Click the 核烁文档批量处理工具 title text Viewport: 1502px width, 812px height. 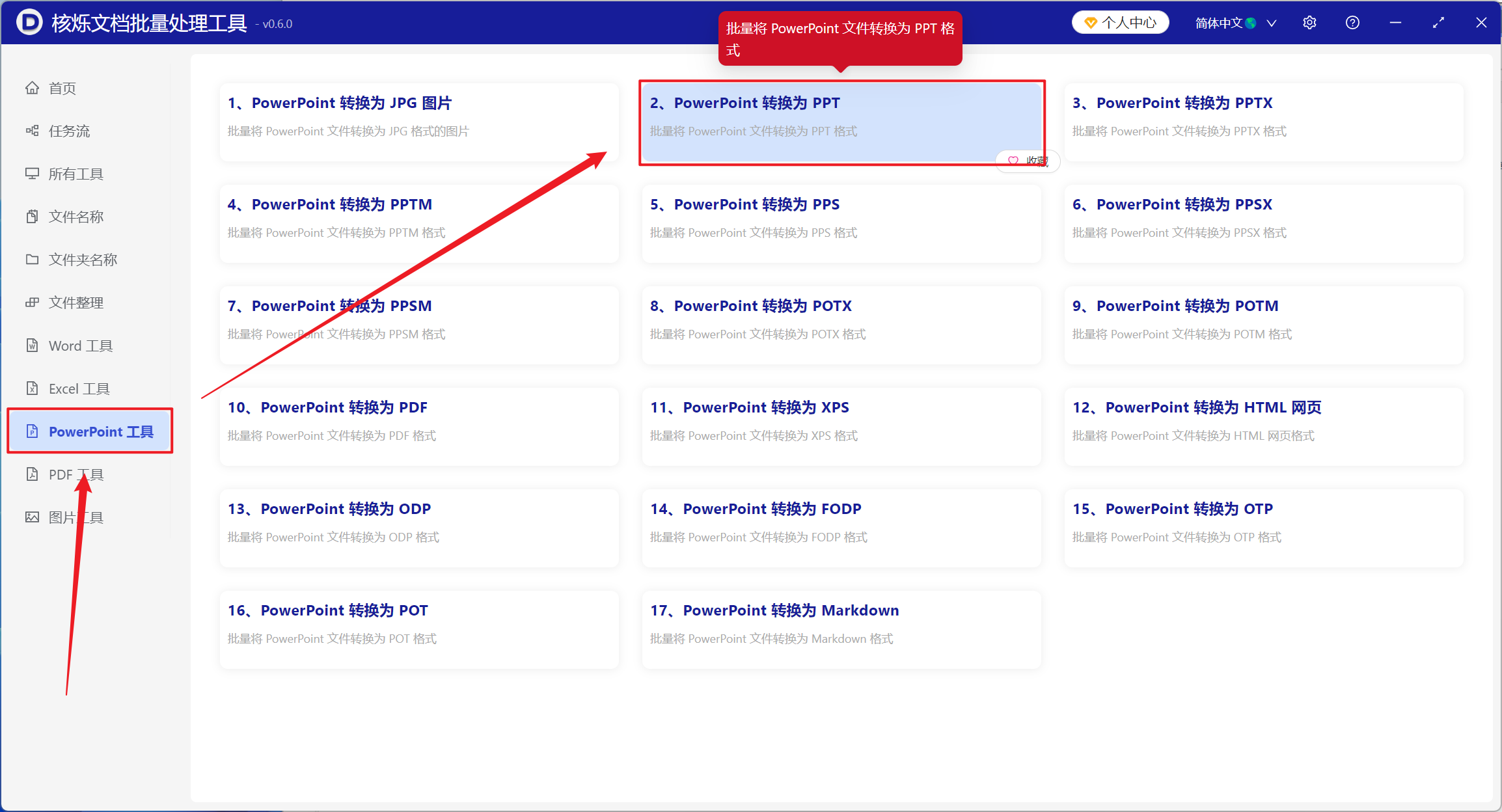tap(149, 23)
